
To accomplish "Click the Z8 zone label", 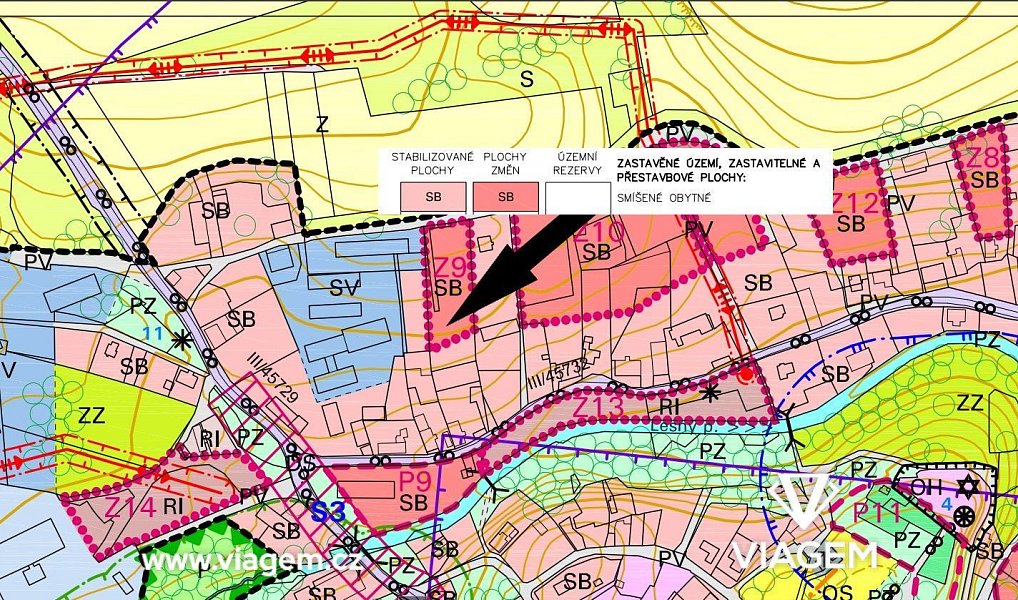I will pos(985,158).
